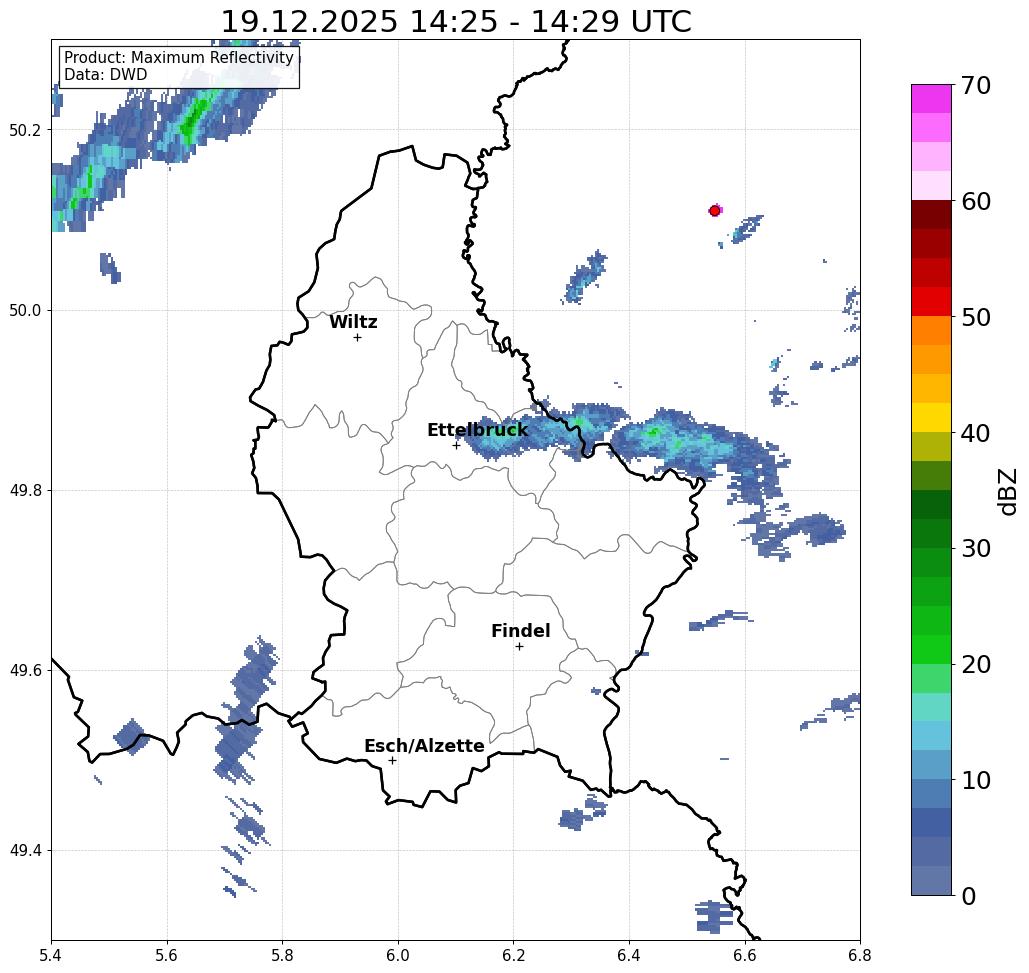Click the 0 value on the colorbar
The width and height of the screenshot is (1029, 973).
pos(969,896)
